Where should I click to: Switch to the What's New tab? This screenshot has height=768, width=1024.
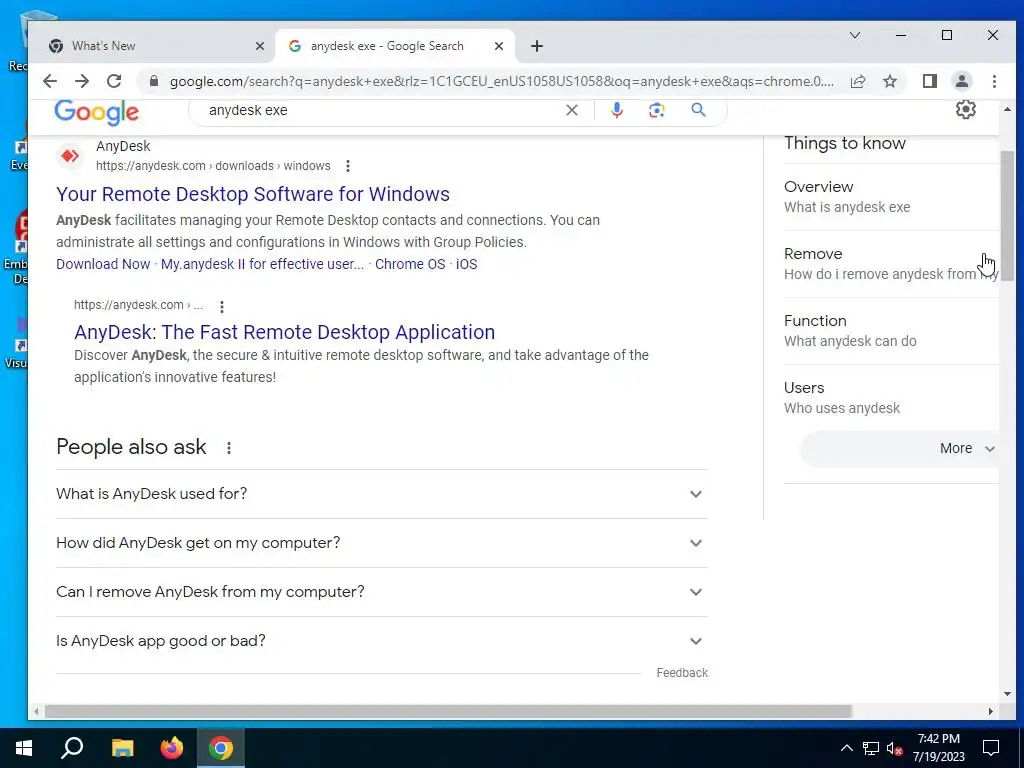point(153,46)
